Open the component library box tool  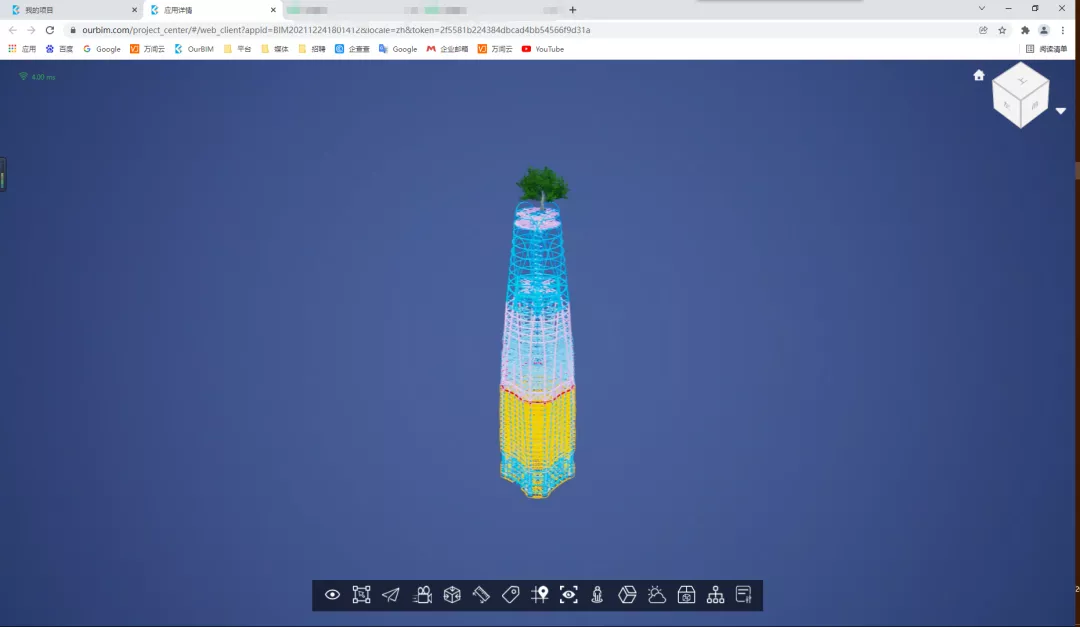(x=686, y=595)
